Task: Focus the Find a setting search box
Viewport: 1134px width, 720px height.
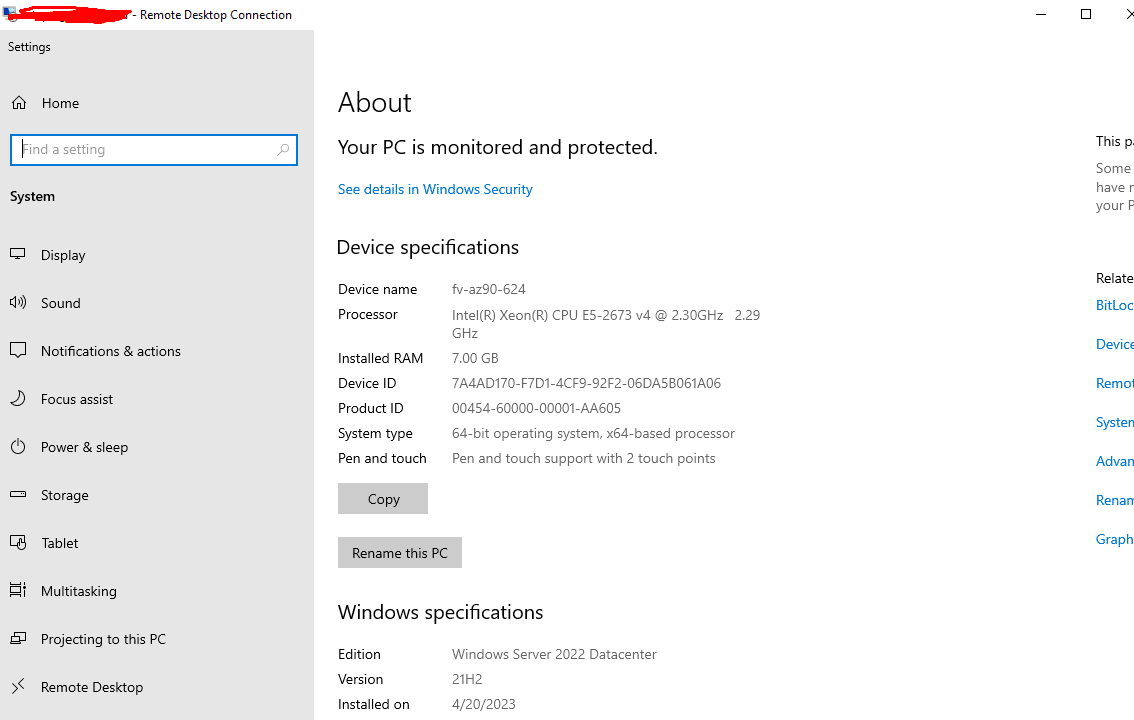Action: point(148,150)
